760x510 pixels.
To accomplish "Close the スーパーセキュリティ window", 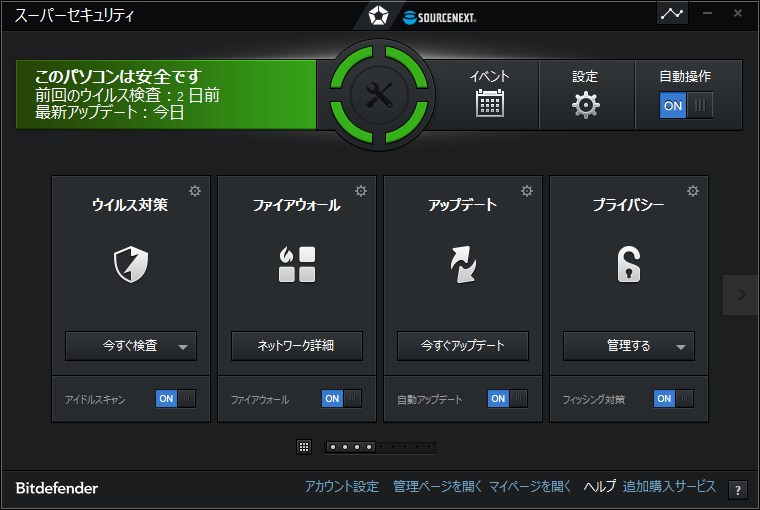I will (x=738, y=13).
